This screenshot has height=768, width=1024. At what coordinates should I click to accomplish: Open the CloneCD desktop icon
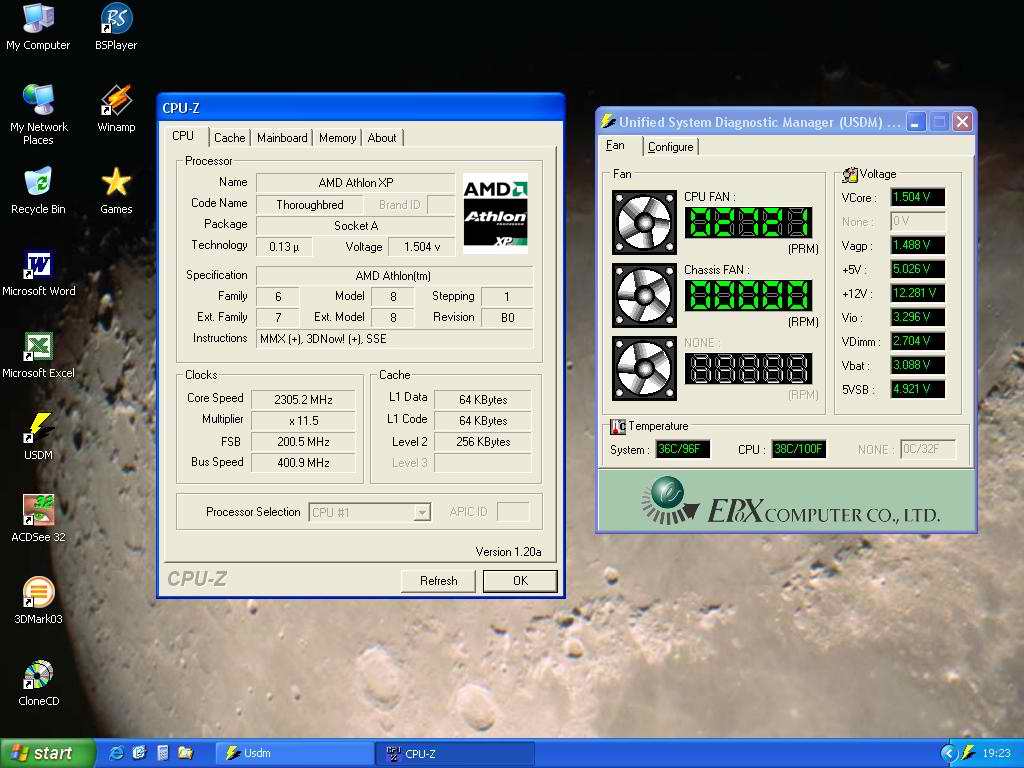(x=38, y=675)
